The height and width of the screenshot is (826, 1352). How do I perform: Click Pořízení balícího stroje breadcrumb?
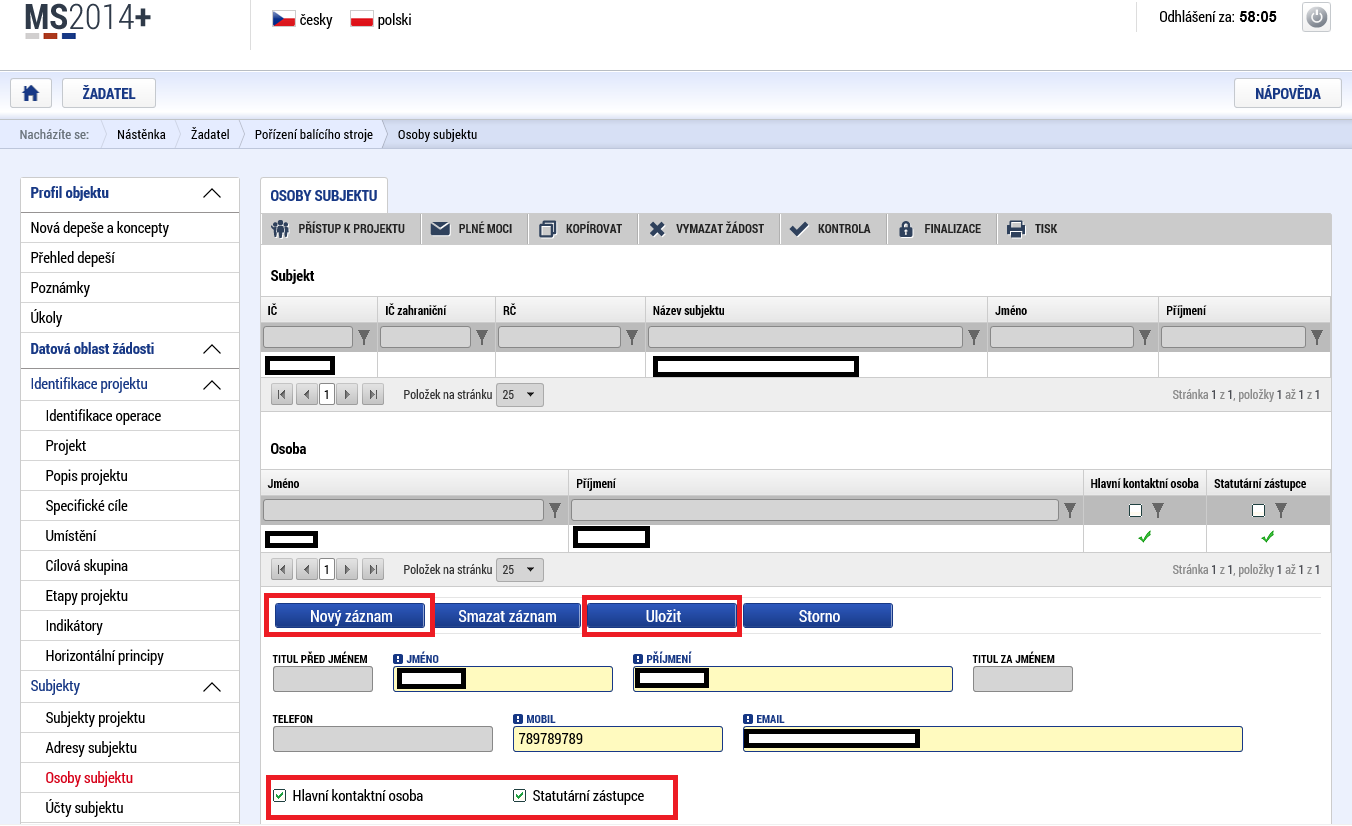click(314, 134)
